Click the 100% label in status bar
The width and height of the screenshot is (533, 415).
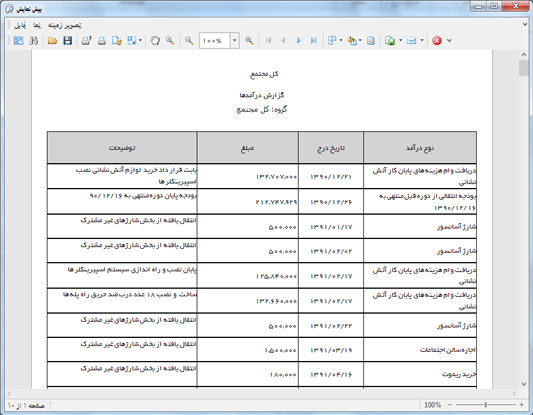click(x=432, y=405)
